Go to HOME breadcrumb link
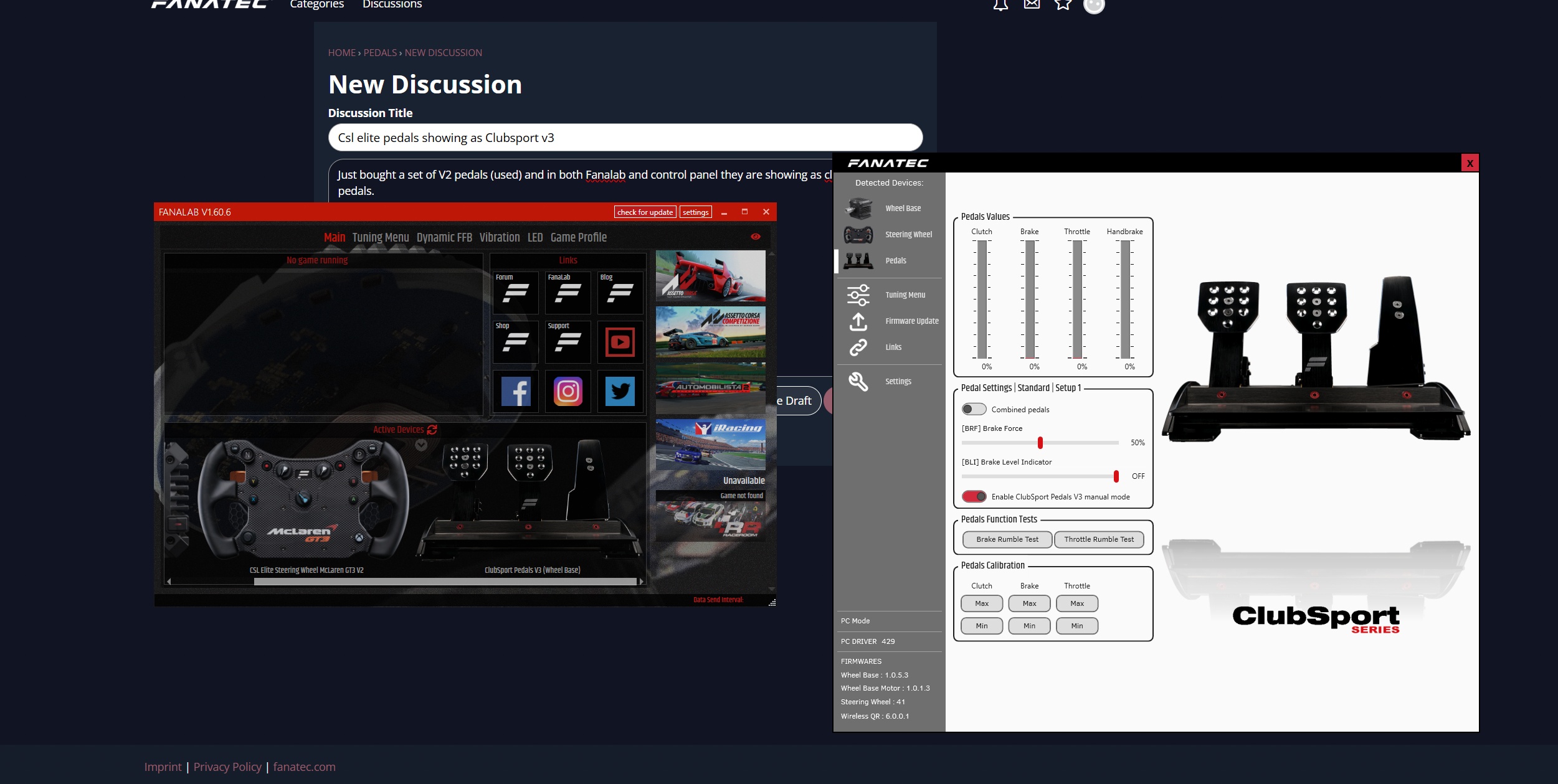Image resolution: width=1558 pixels, height=784 pixels. pyautogui.click(x=342, y=53)
